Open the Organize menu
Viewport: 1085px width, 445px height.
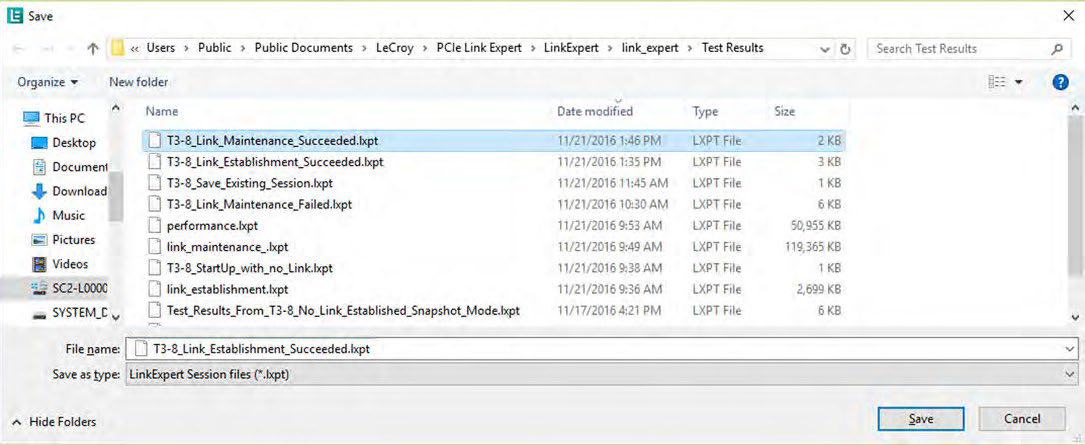[48, 82]
